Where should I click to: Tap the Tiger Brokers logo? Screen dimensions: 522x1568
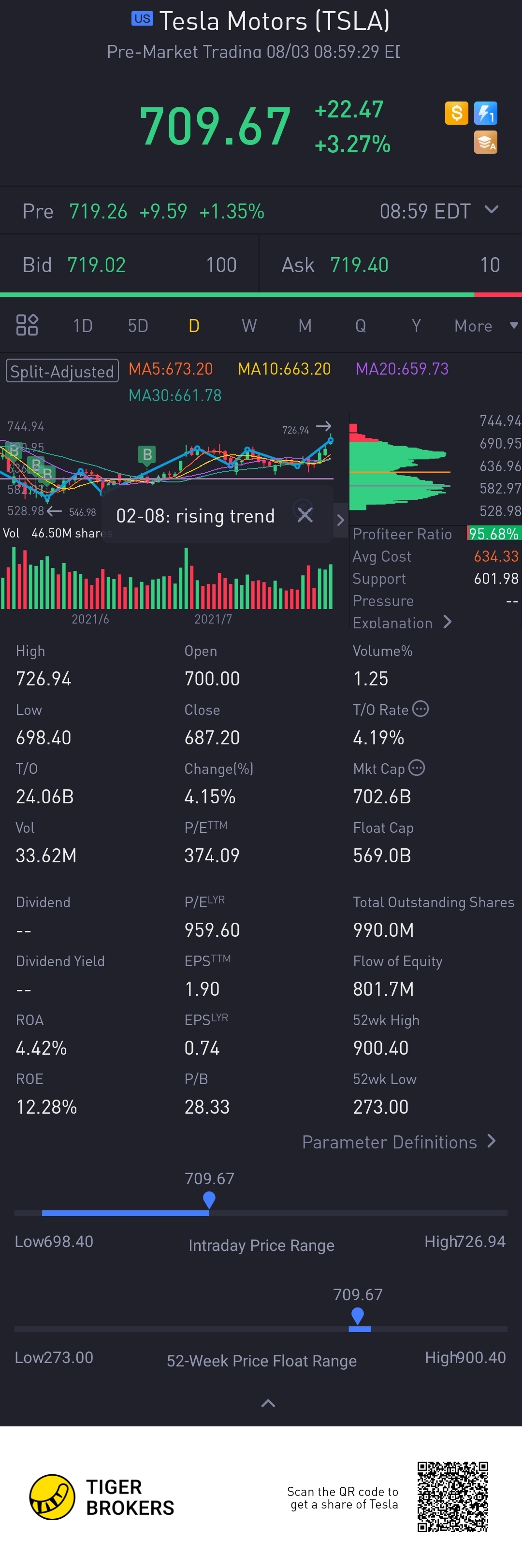pos(101,1497)
